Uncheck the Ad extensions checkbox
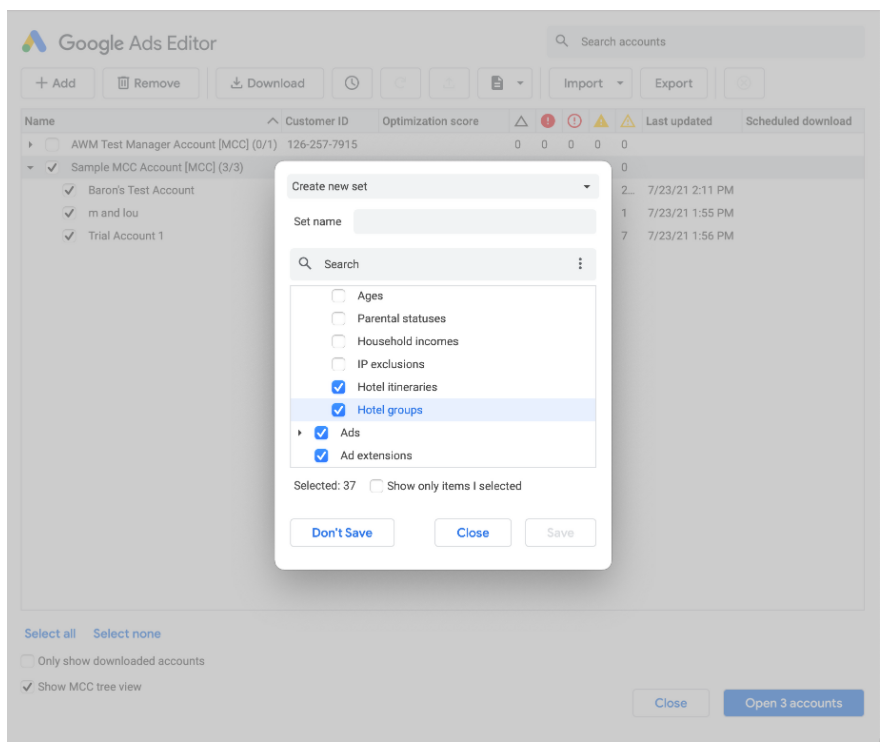The width and height of the screenshot is (891, 748). pyautogui.click(x=321, y=455)
